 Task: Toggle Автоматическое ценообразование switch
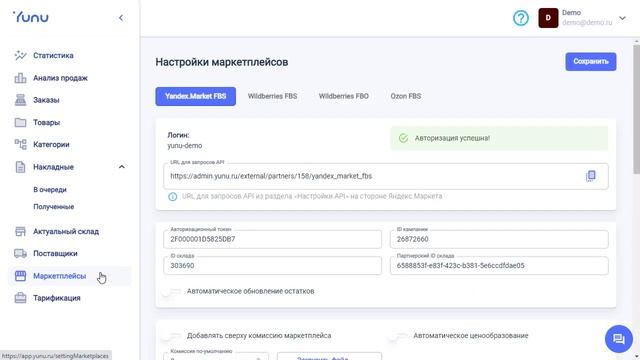pos(398,336)
